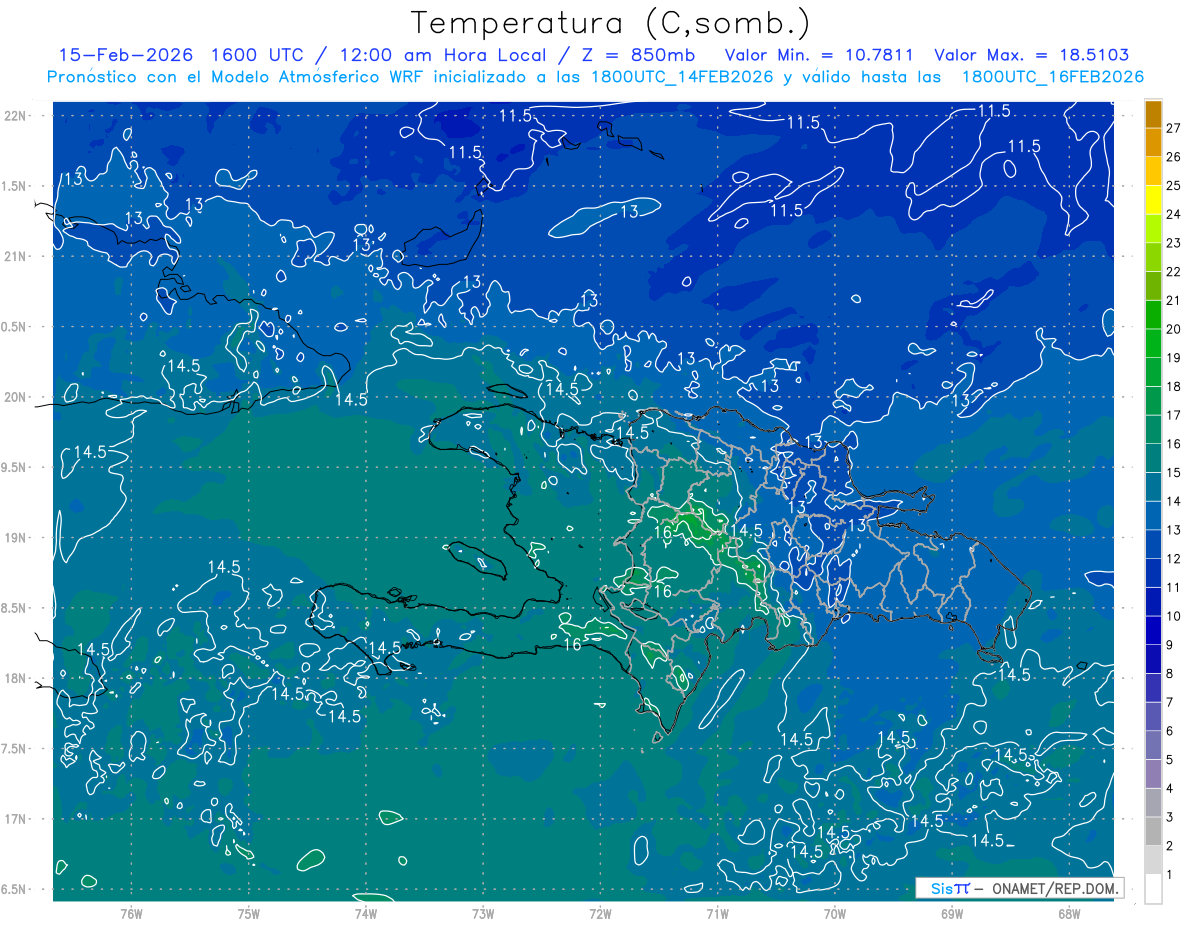
Task: Click the "76W" longitude axis label
Action: click(131, 914)
